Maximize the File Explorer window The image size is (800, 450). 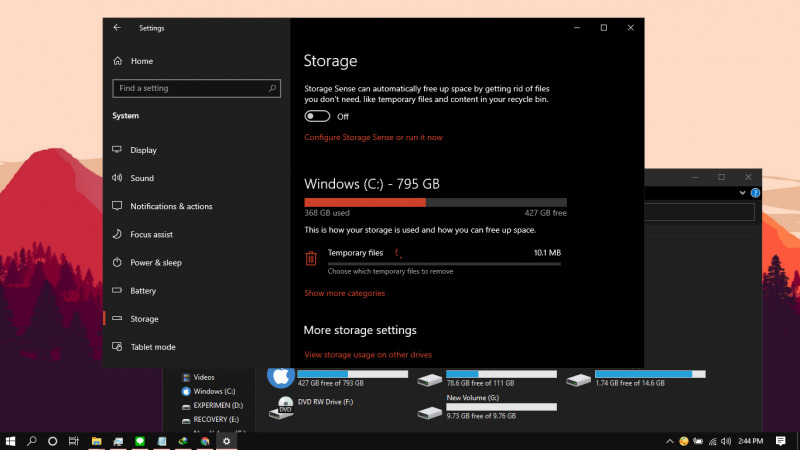pyautogui.click(x=721, y=177)
